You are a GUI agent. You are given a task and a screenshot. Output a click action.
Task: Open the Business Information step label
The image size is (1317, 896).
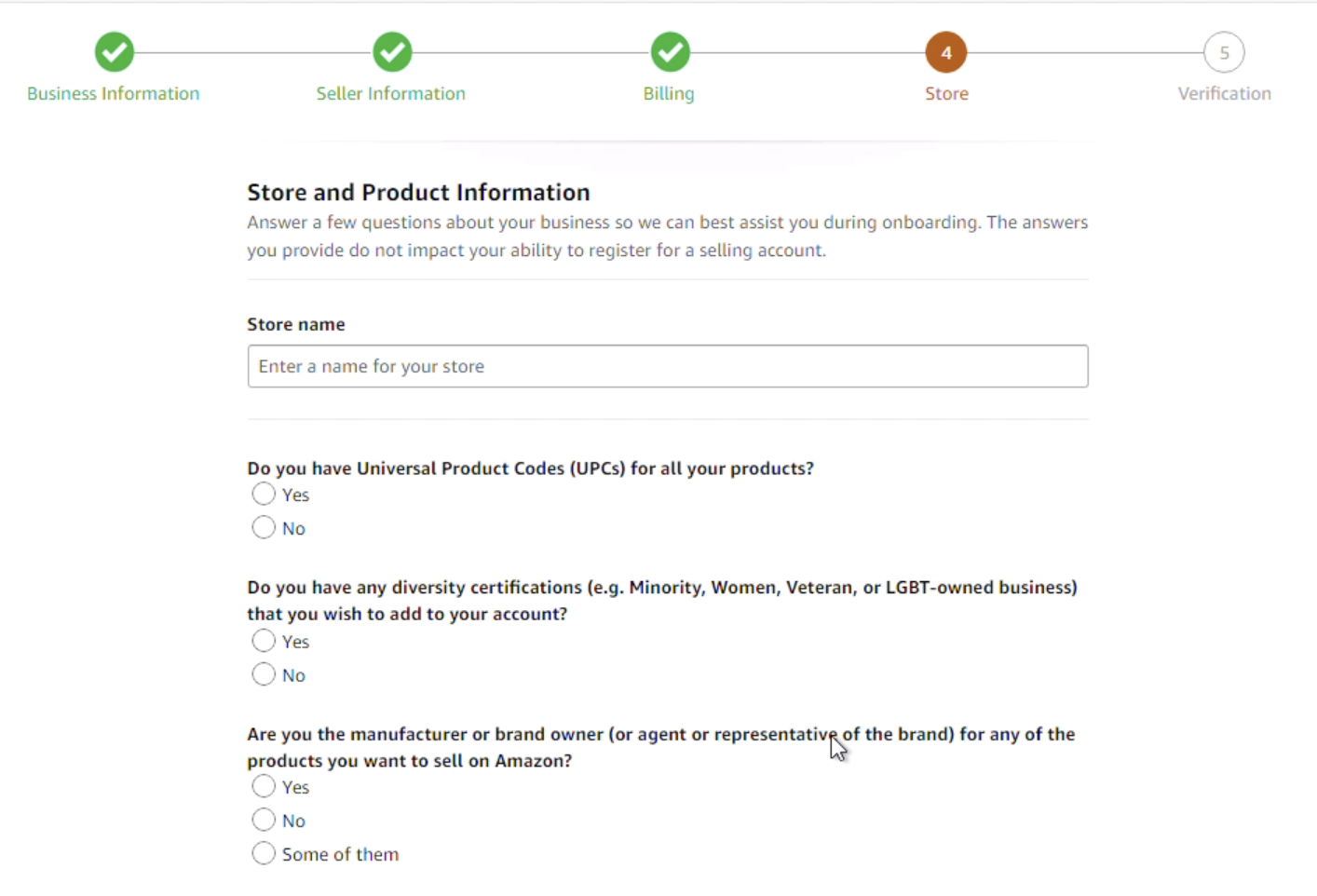pyautogui.click(x=113, y=93)
